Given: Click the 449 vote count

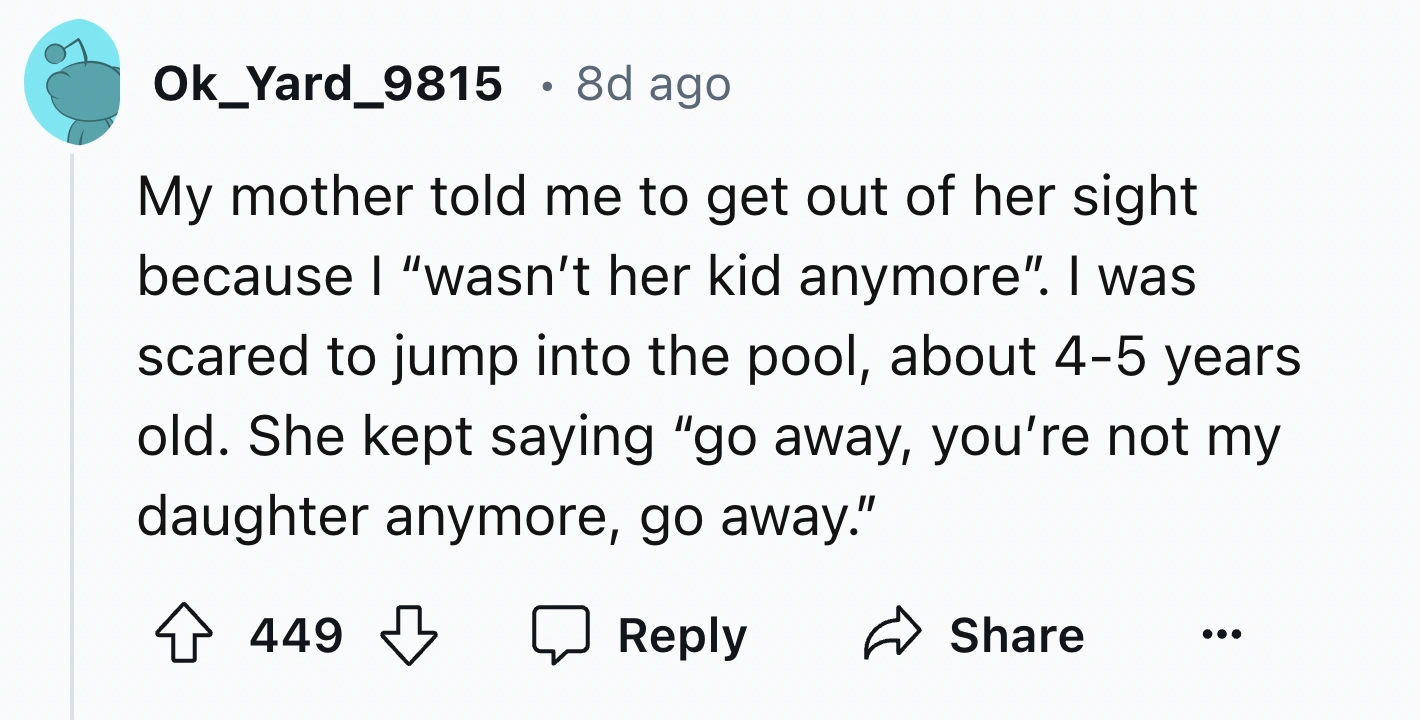Looking at the screenshot, I should point(296,636).
